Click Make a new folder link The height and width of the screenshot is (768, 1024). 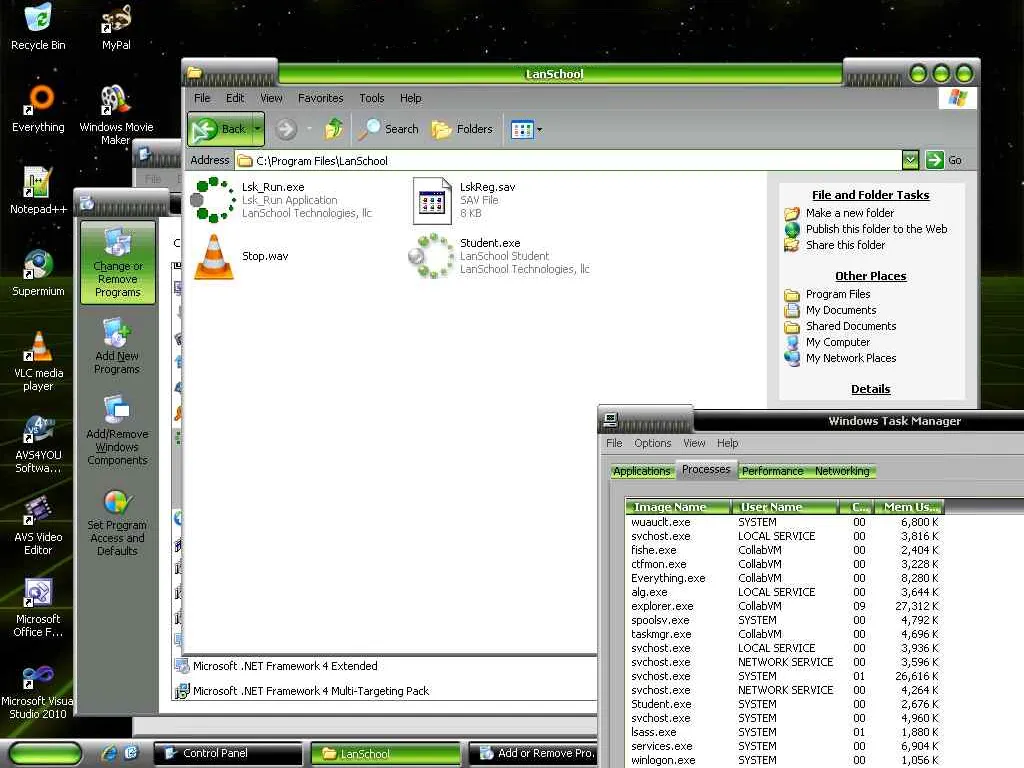pos(850,213)
